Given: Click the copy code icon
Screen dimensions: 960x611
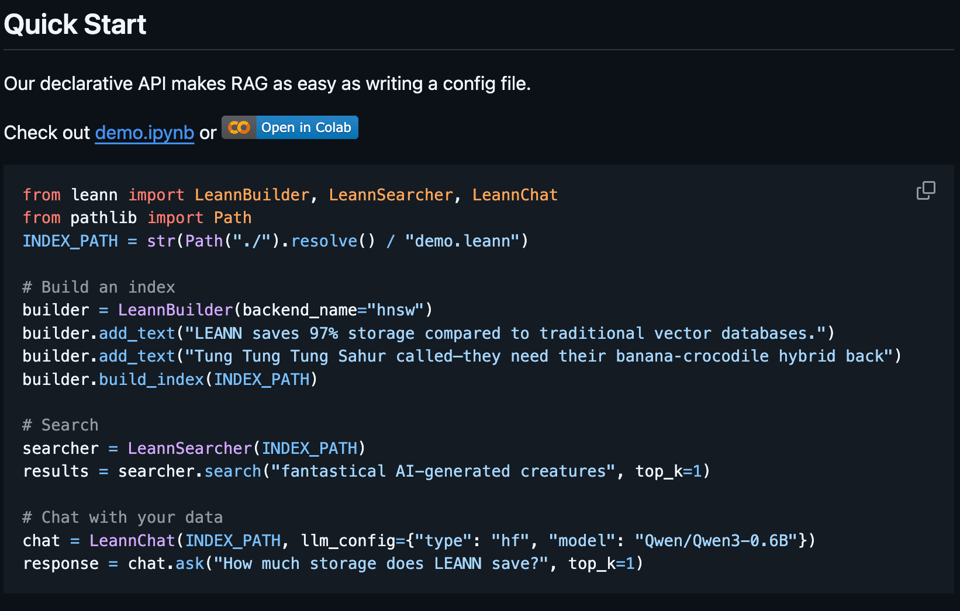Looking at the screenshot, I should (x=926, y=190).
